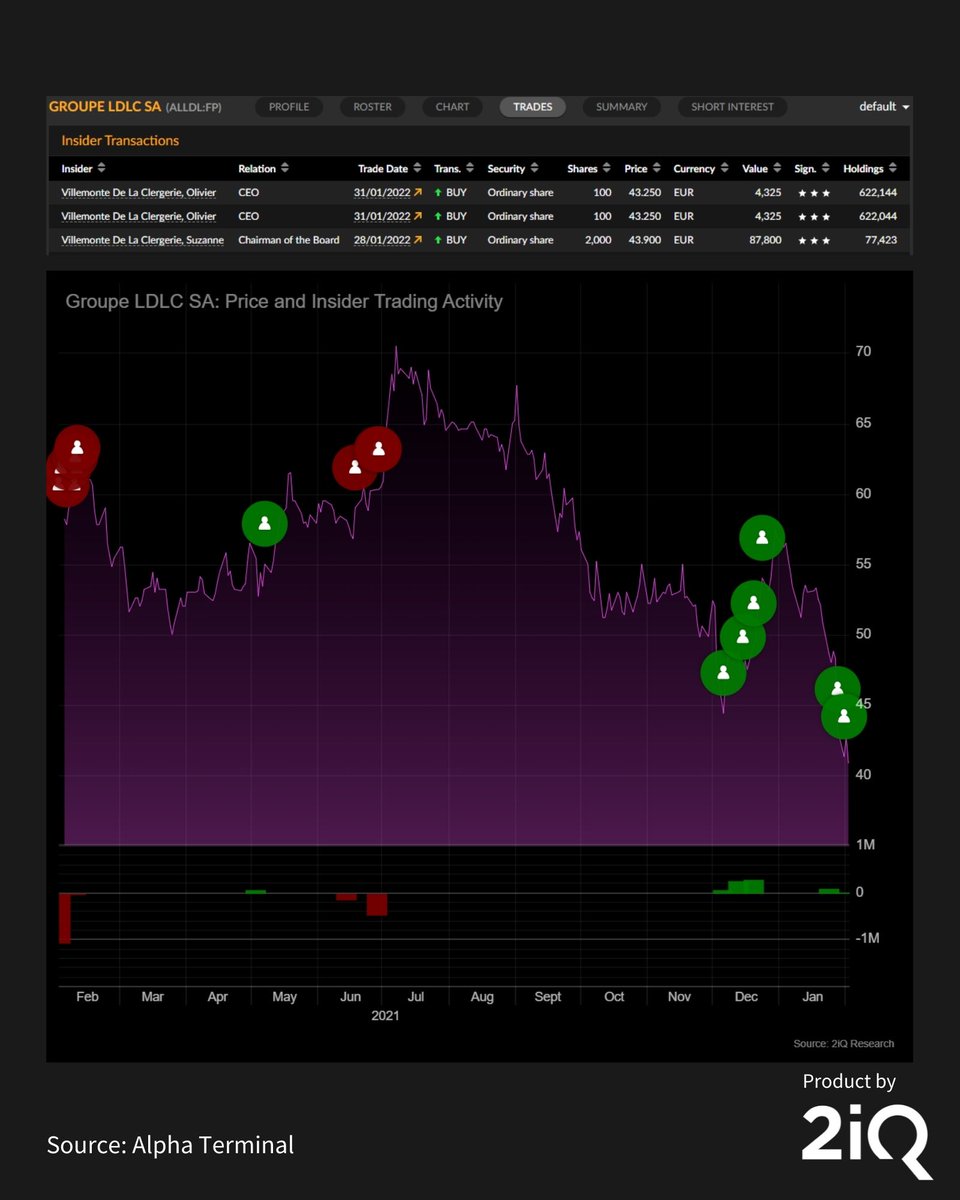Switch to the Summary tab
Image resolution: width=960 pixels, height=1200 pixels.
click(x=622, y=107)
